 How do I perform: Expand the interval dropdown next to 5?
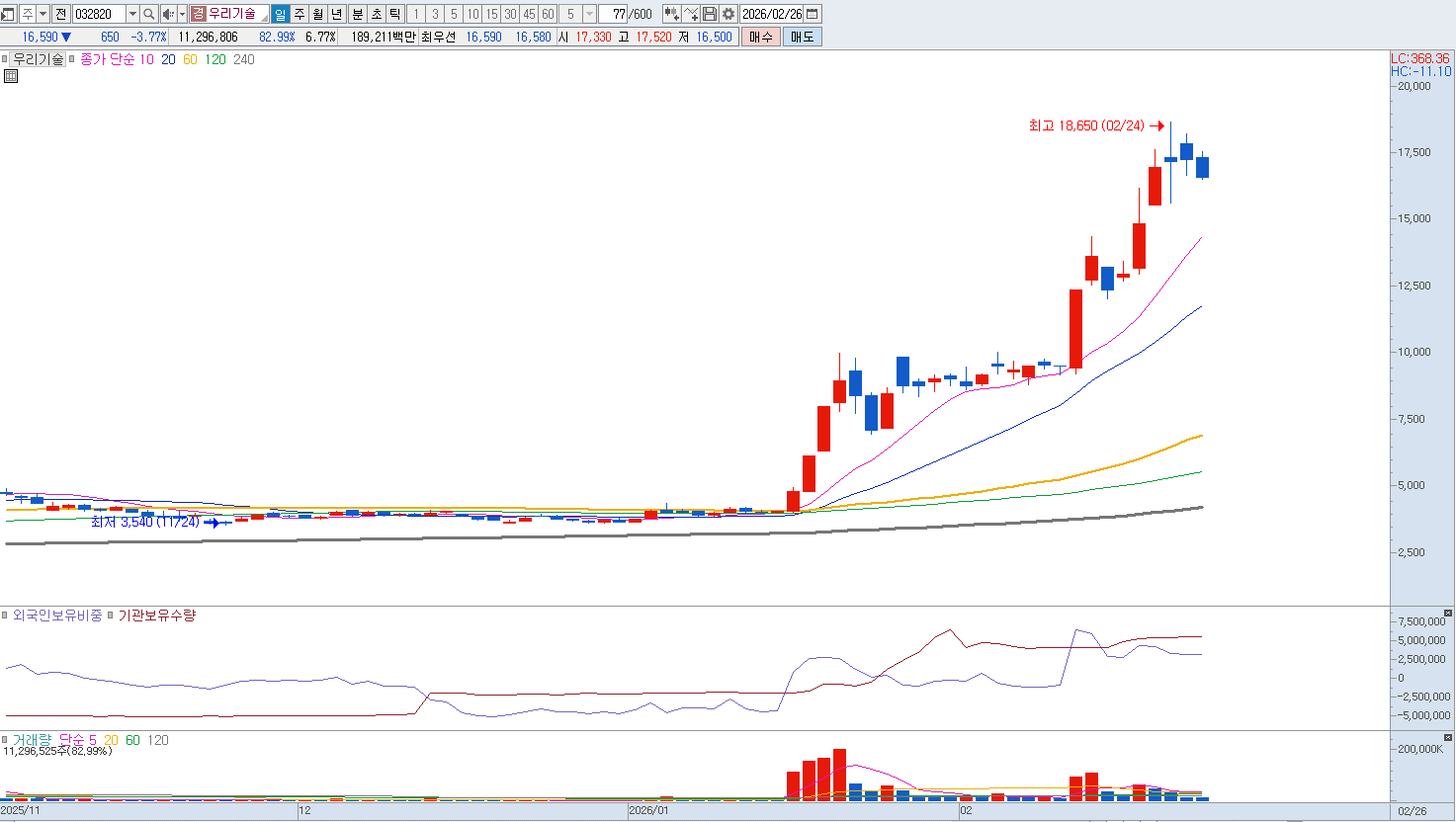[590, 14]
